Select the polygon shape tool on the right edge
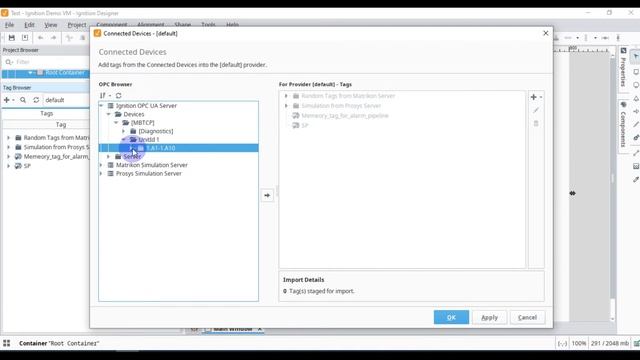 [x=636, y=99]
